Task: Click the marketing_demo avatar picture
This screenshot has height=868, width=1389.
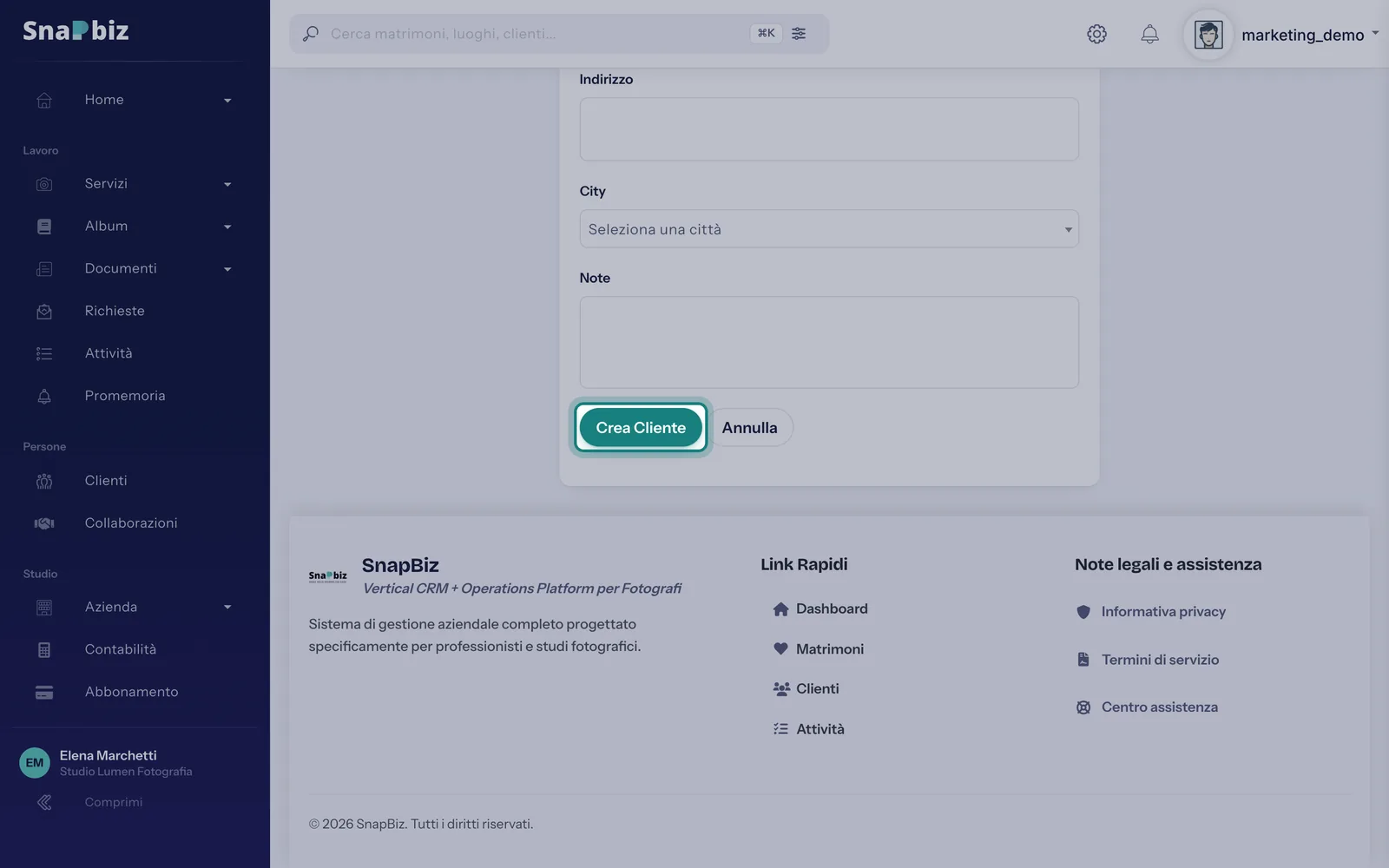Action: tap(1208, 35)
